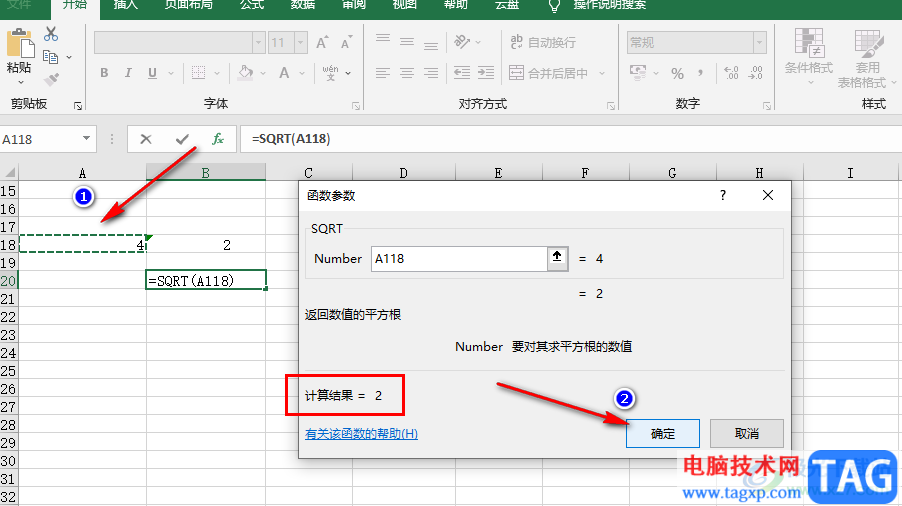This screenshot has width=902, height=506.
Task: Expand the Name Box dropdown arrow
Action: (86, 139)
